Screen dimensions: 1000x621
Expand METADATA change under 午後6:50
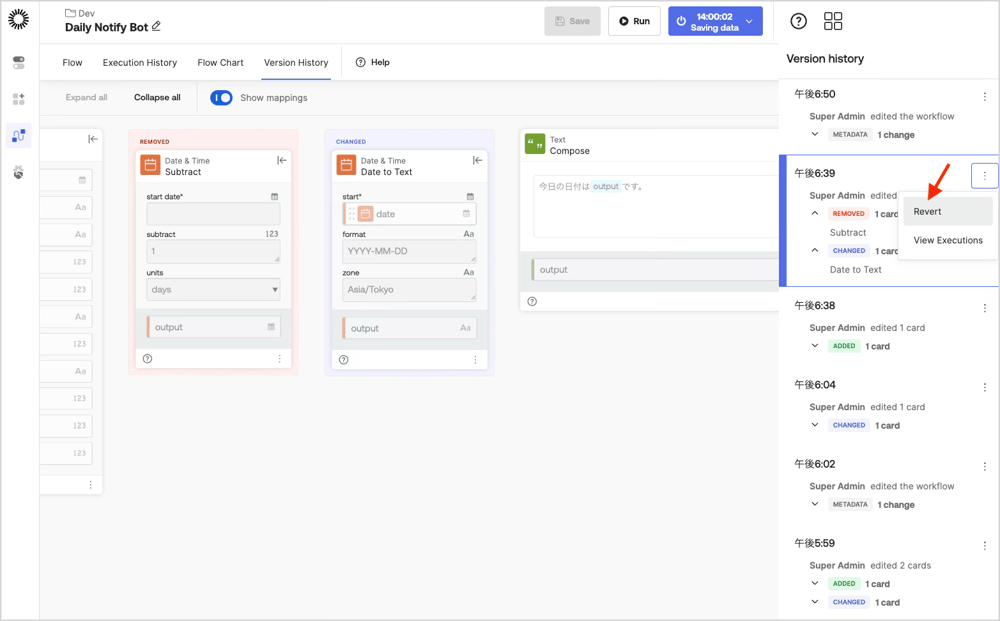pyautogui.click(x=814, y=134)
